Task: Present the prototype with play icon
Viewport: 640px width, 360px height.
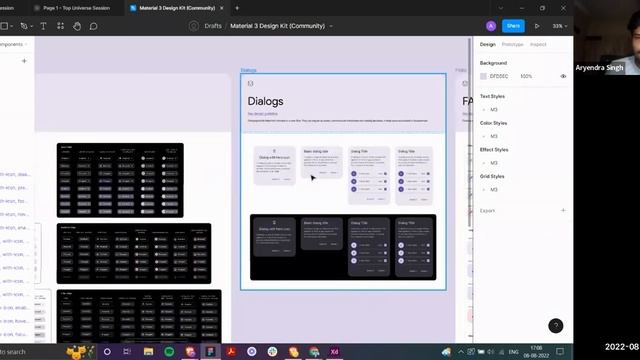Action: [537, 26]
